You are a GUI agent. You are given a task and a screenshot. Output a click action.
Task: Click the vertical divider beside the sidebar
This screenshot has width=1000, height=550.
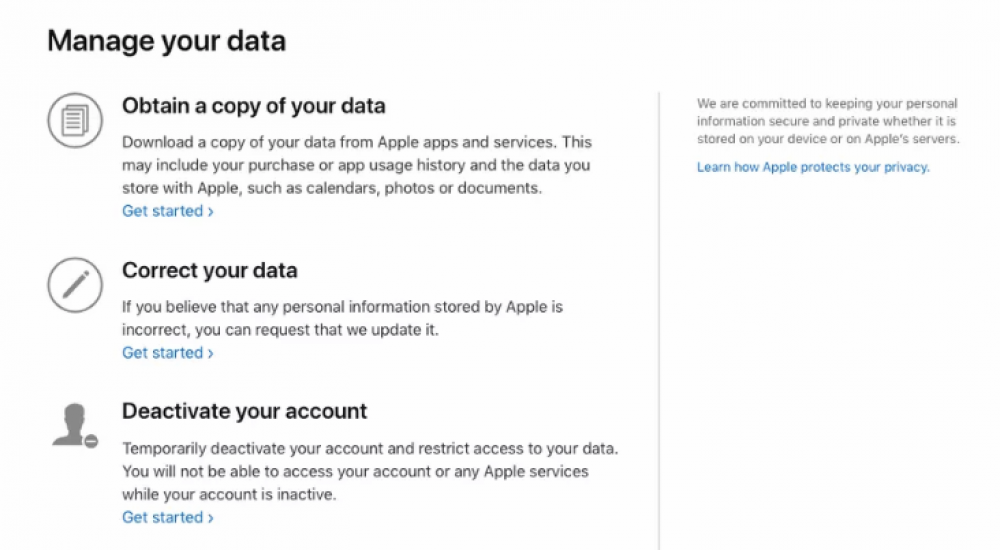[659, 320]
